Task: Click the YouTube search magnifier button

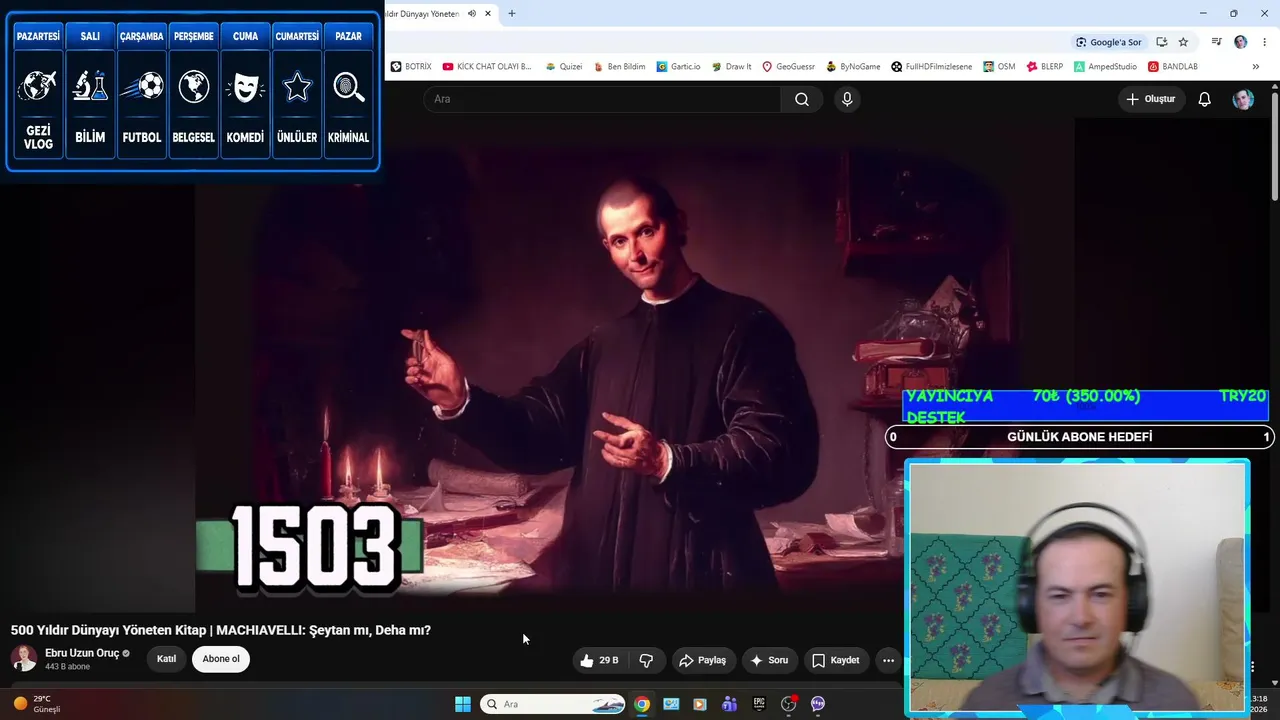Action: (802, 99)
